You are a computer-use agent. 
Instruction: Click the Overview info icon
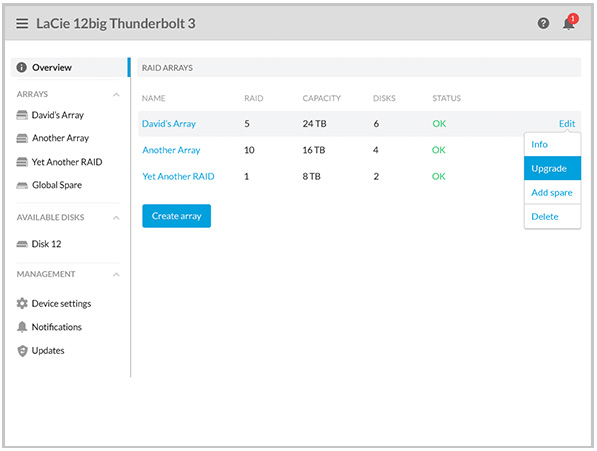click(22, 67)
